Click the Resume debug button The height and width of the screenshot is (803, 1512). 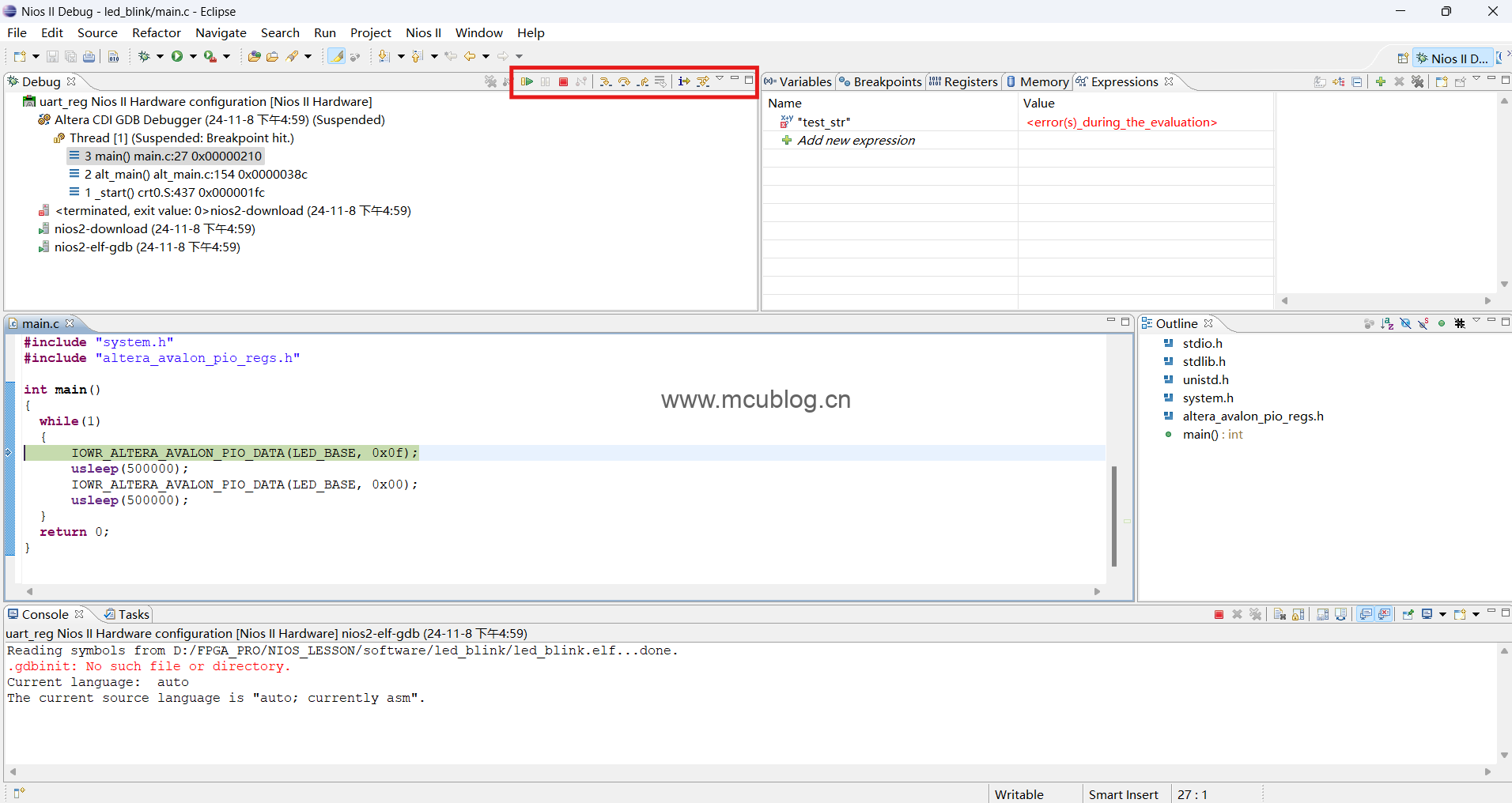coord(527,81)
